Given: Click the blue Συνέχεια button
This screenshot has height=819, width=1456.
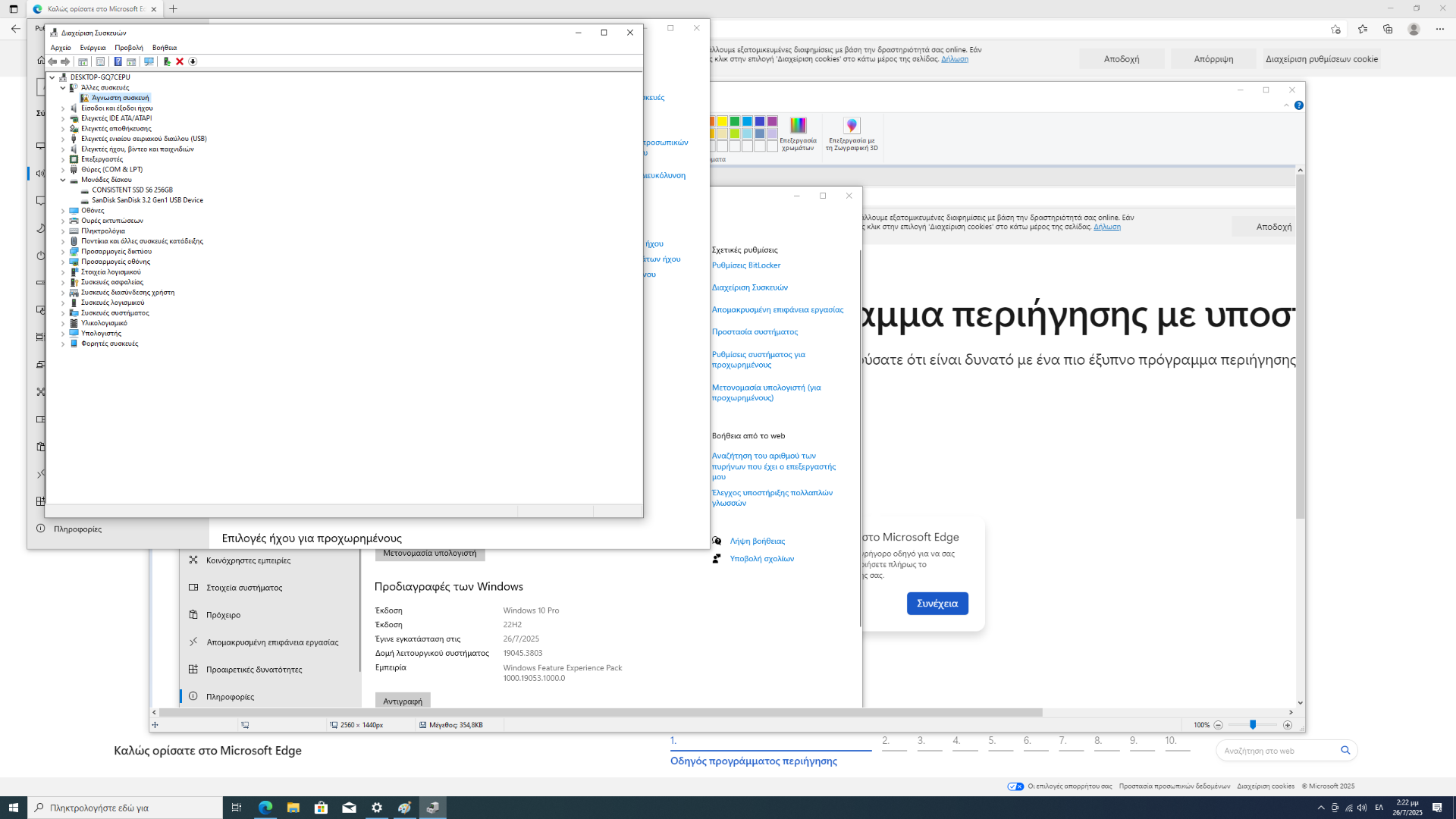Looking at the screenshot, I should 937,604.
